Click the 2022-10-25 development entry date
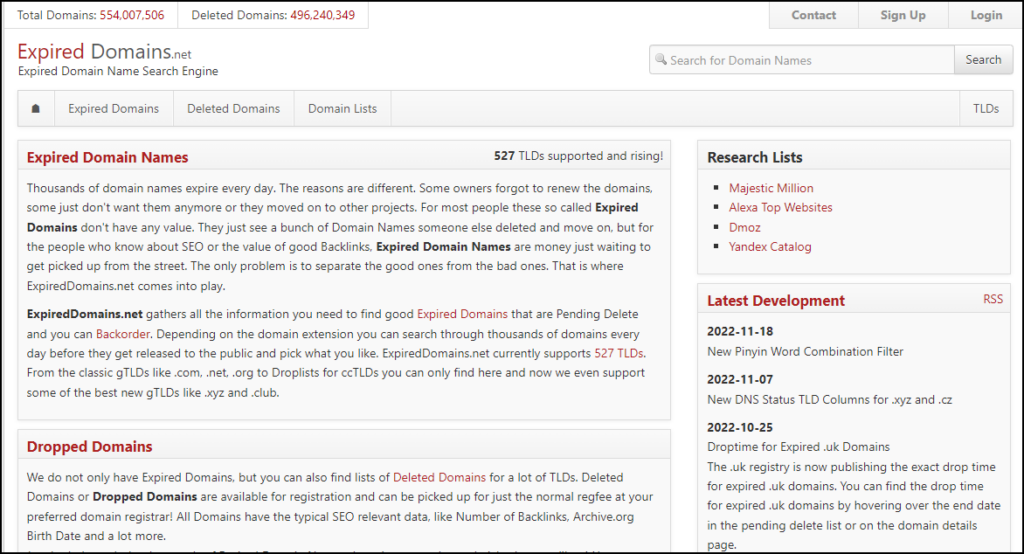The width and height of the screenshot is (1024, 554). point(740,427)
